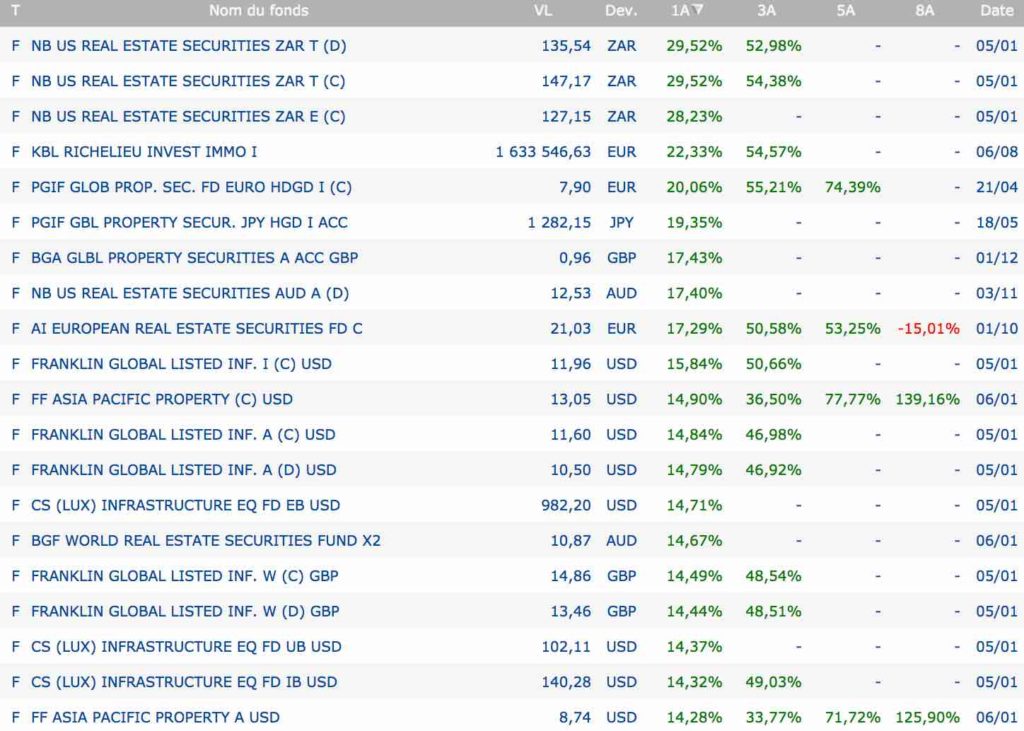Viewport: 1024px width, 731px height.
Task: Sort by the 5A column header
Action: click(x=846, y=10)
